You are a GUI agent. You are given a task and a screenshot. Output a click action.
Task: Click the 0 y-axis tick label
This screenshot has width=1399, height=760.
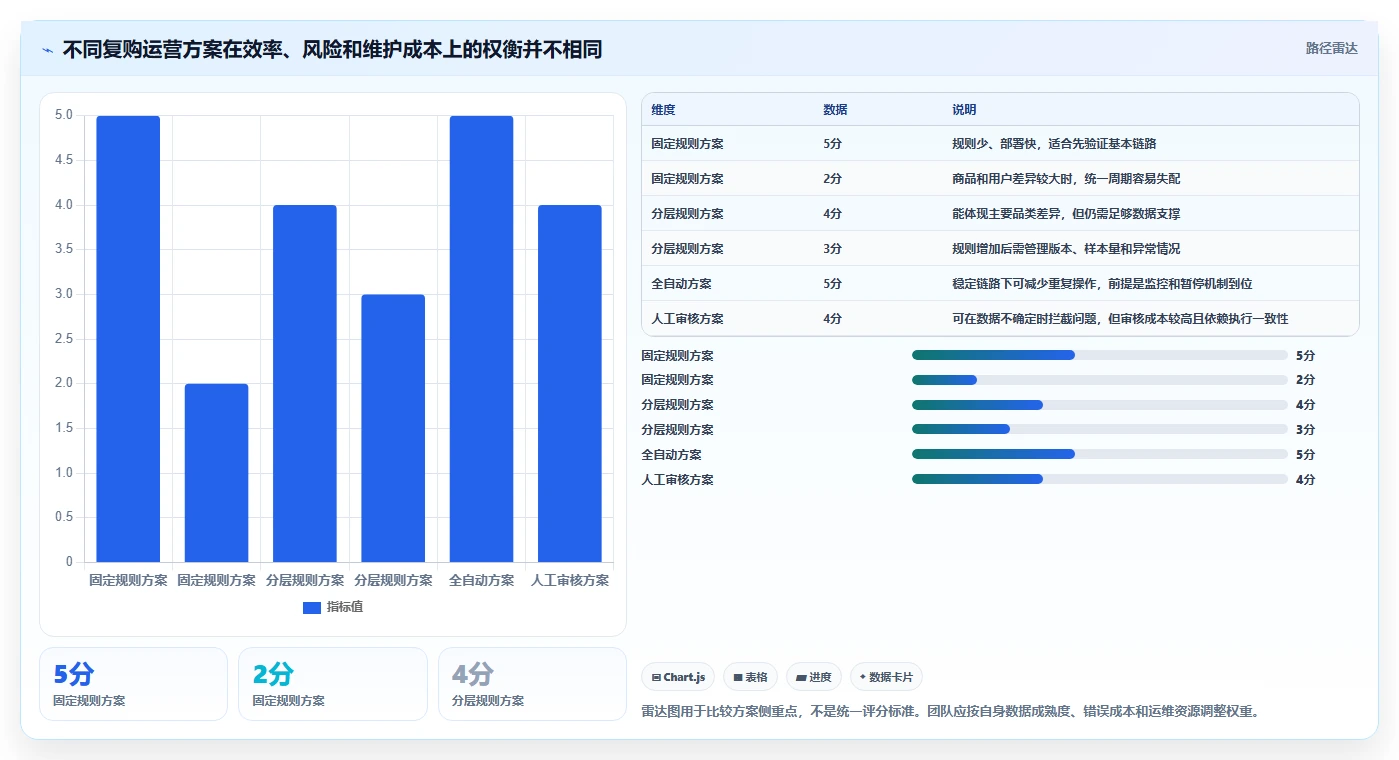69,562
